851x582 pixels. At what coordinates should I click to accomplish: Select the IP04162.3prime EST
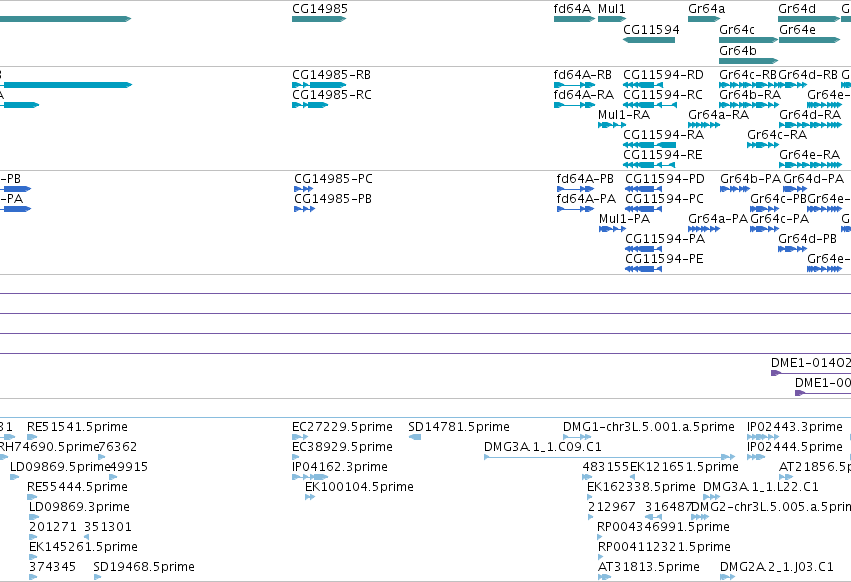(310, 477)
